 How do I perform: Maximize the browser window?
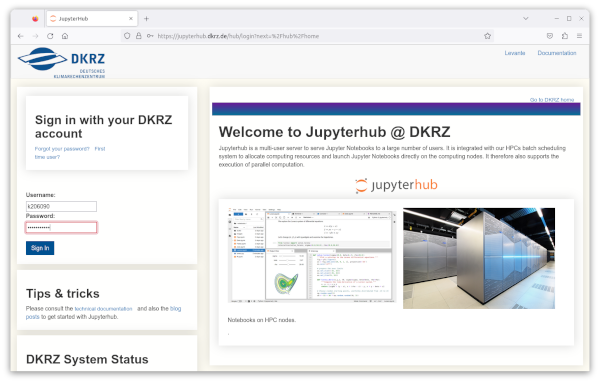569,18
